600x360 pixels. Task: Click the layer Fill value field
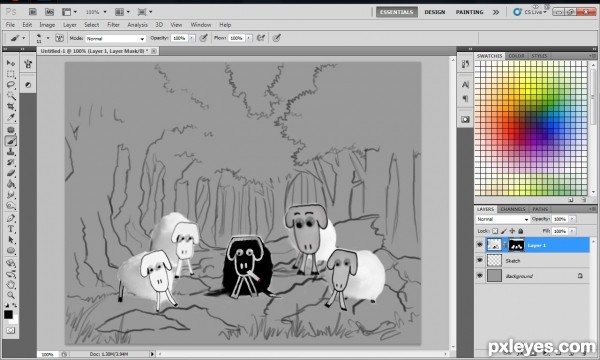[x=559, y=231]
